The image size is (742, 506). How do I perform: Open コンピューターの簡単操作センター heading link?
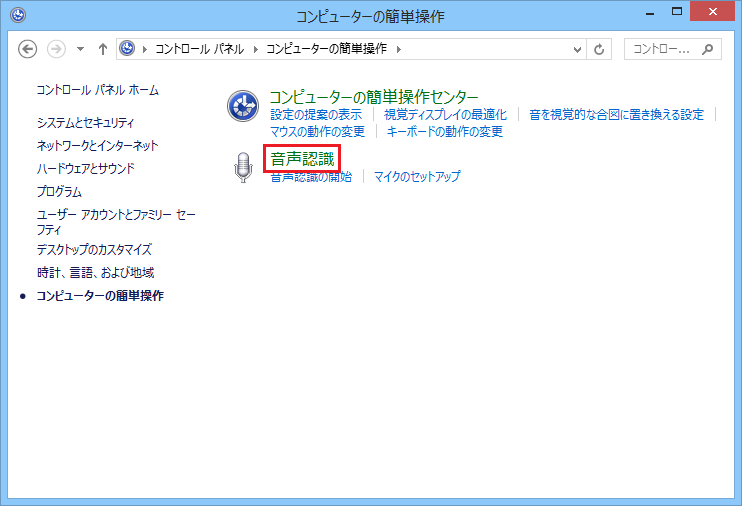374,97
